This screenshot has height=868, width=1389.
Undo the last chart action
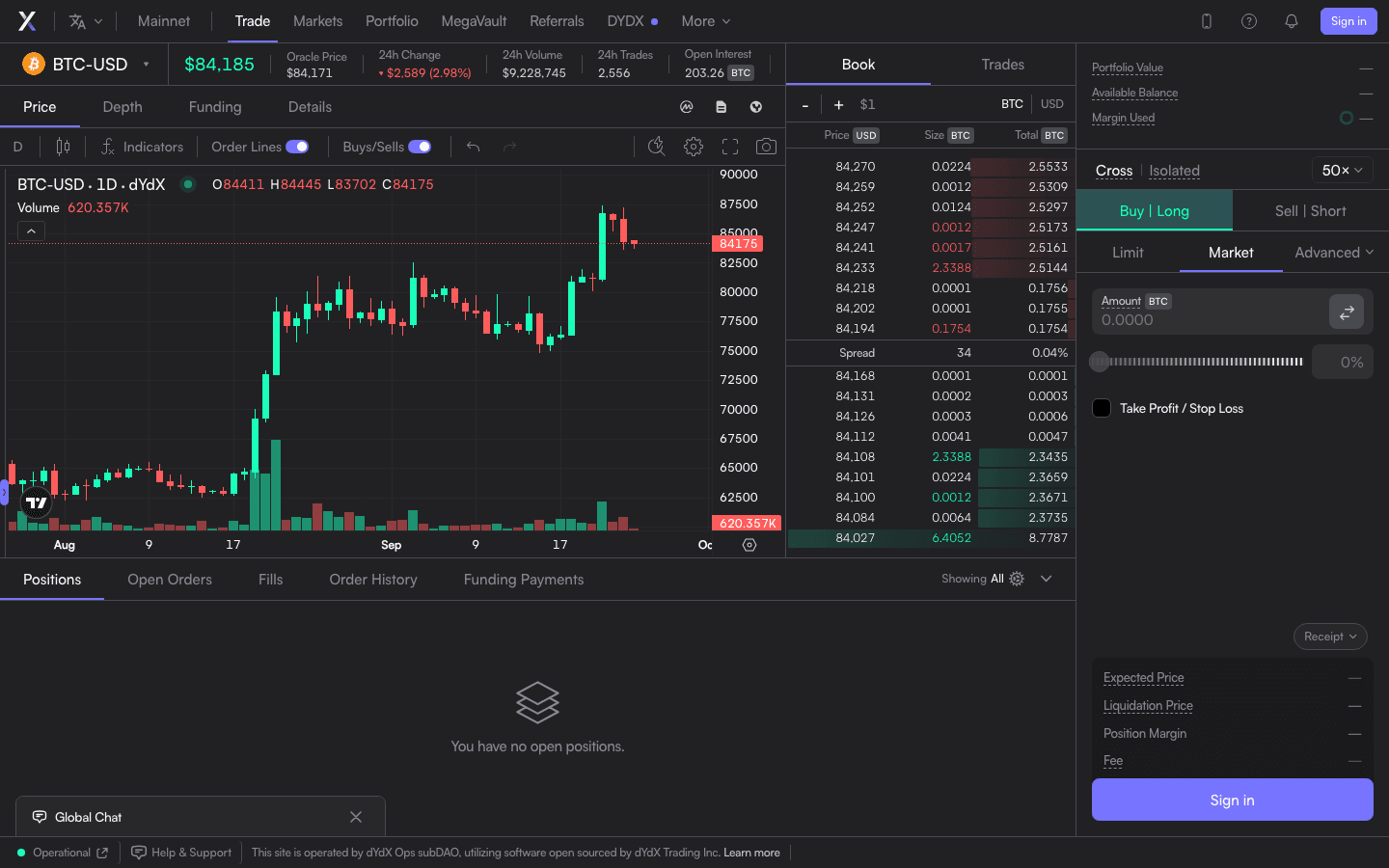[x=474, y=147]
